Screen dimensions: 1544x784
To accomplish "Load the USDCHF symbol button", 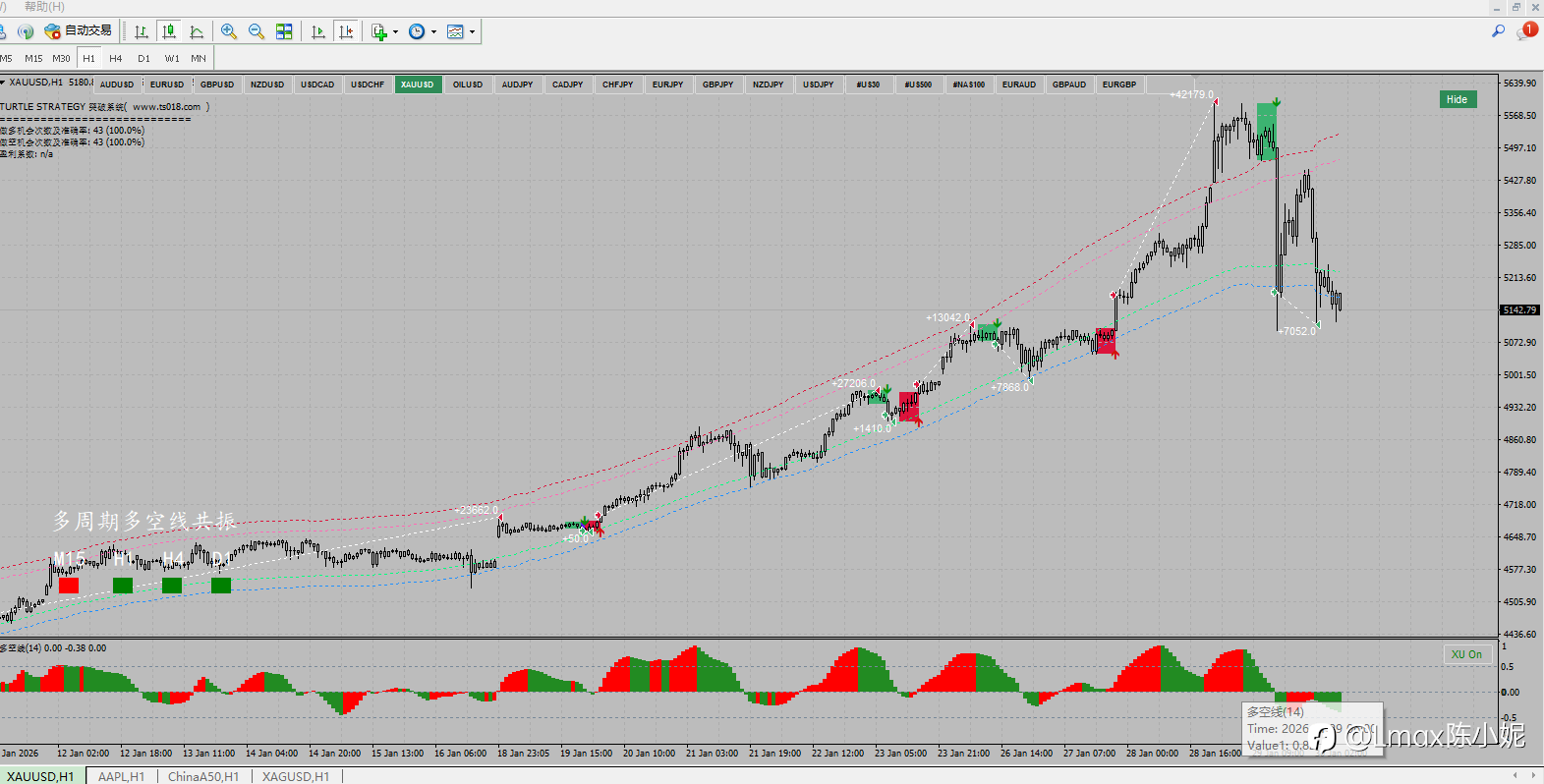I will pos(368,84).
